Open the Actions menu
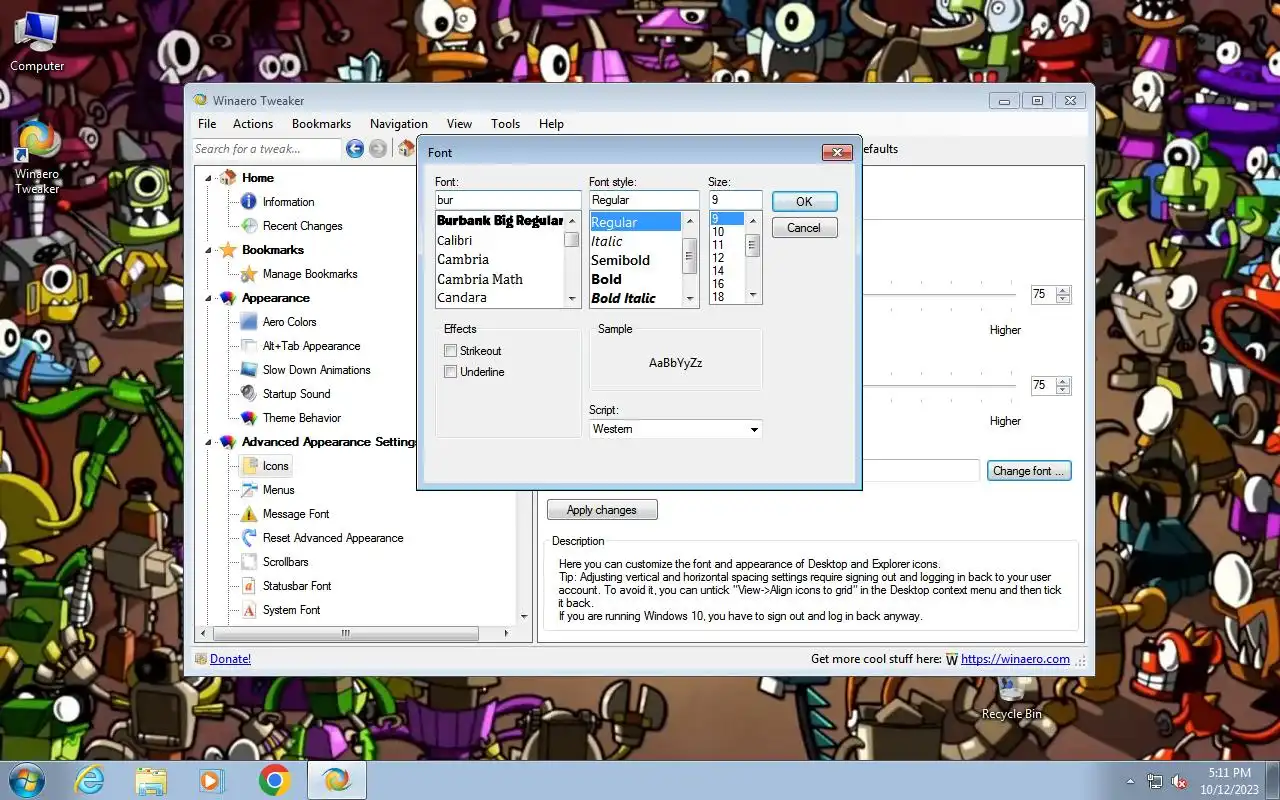 [x=253, y=124]
